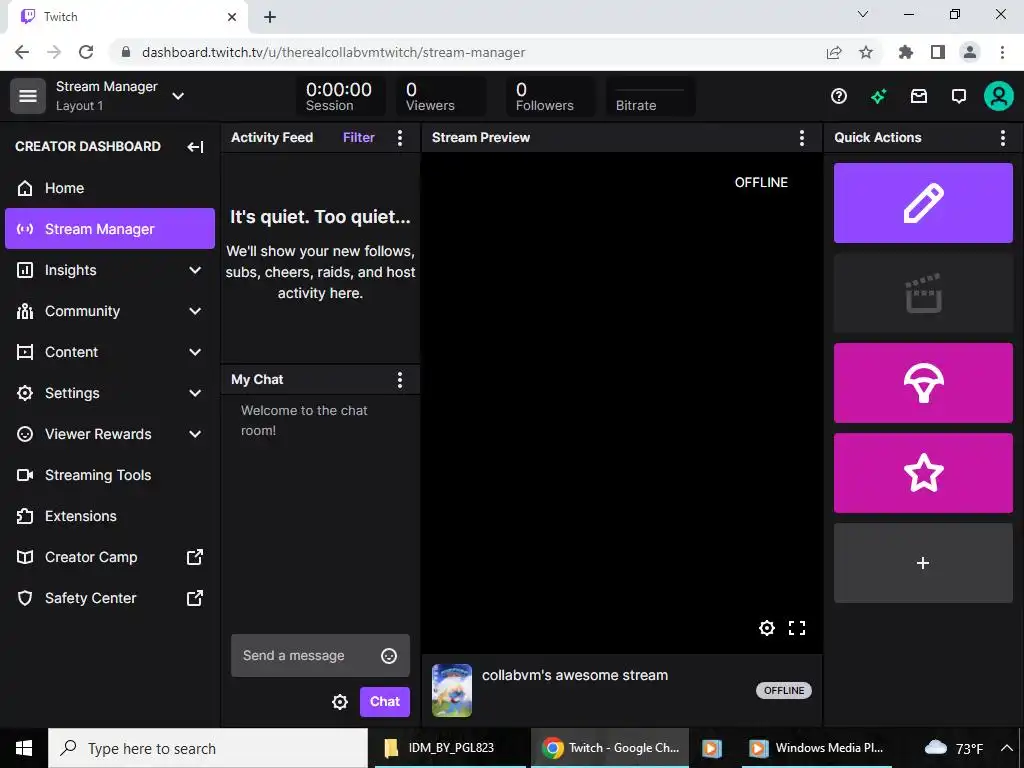Open the green user avatar menu

(999, 96)
